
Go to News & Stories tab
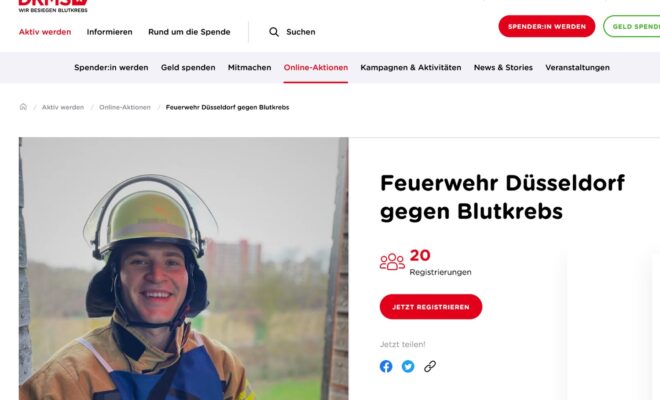point(503,67)
